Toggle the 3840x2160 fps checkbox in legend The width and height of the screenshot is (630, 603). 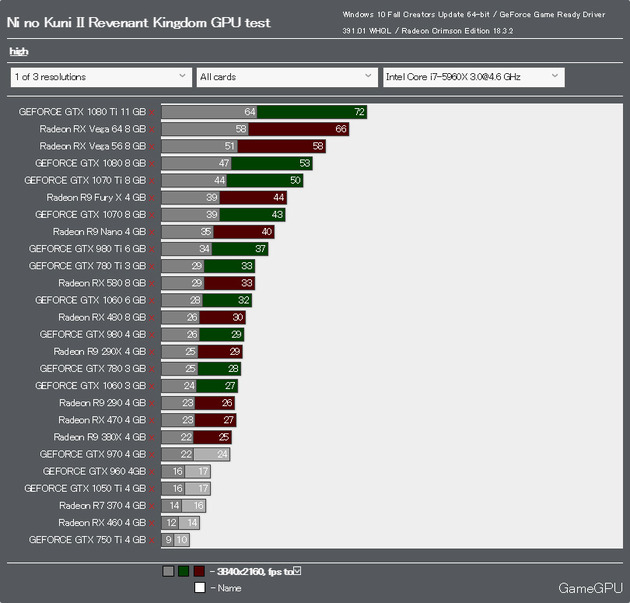[x=297, y=570]
